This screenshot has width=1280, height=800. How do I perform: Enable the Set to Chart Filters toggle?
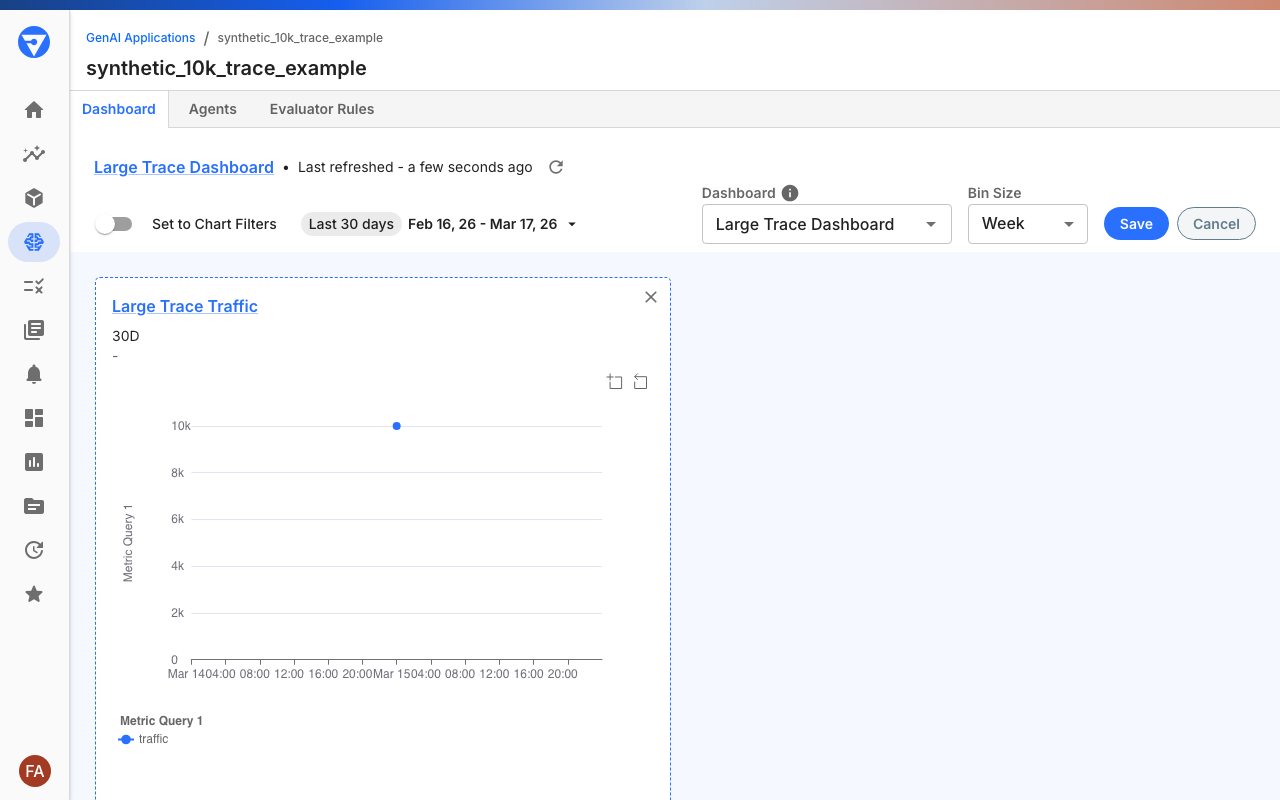pos(113,224)
